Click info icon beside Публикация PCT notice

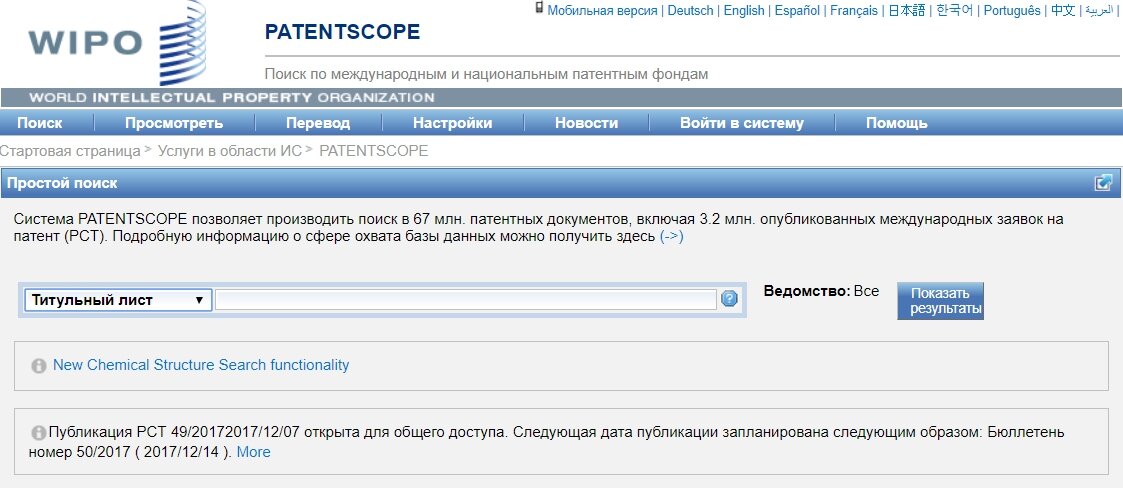[39, 433]
